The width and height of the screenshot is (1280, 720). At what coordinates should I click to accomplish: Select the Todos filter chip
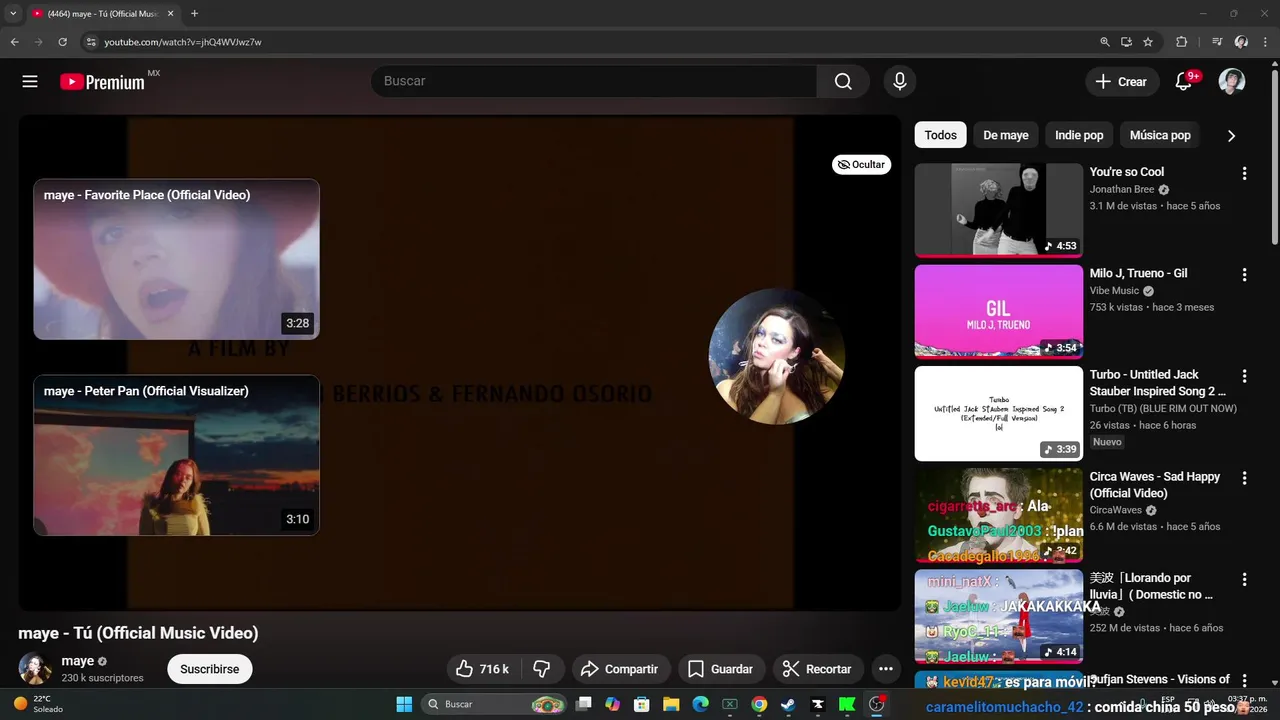click(940, 135)
